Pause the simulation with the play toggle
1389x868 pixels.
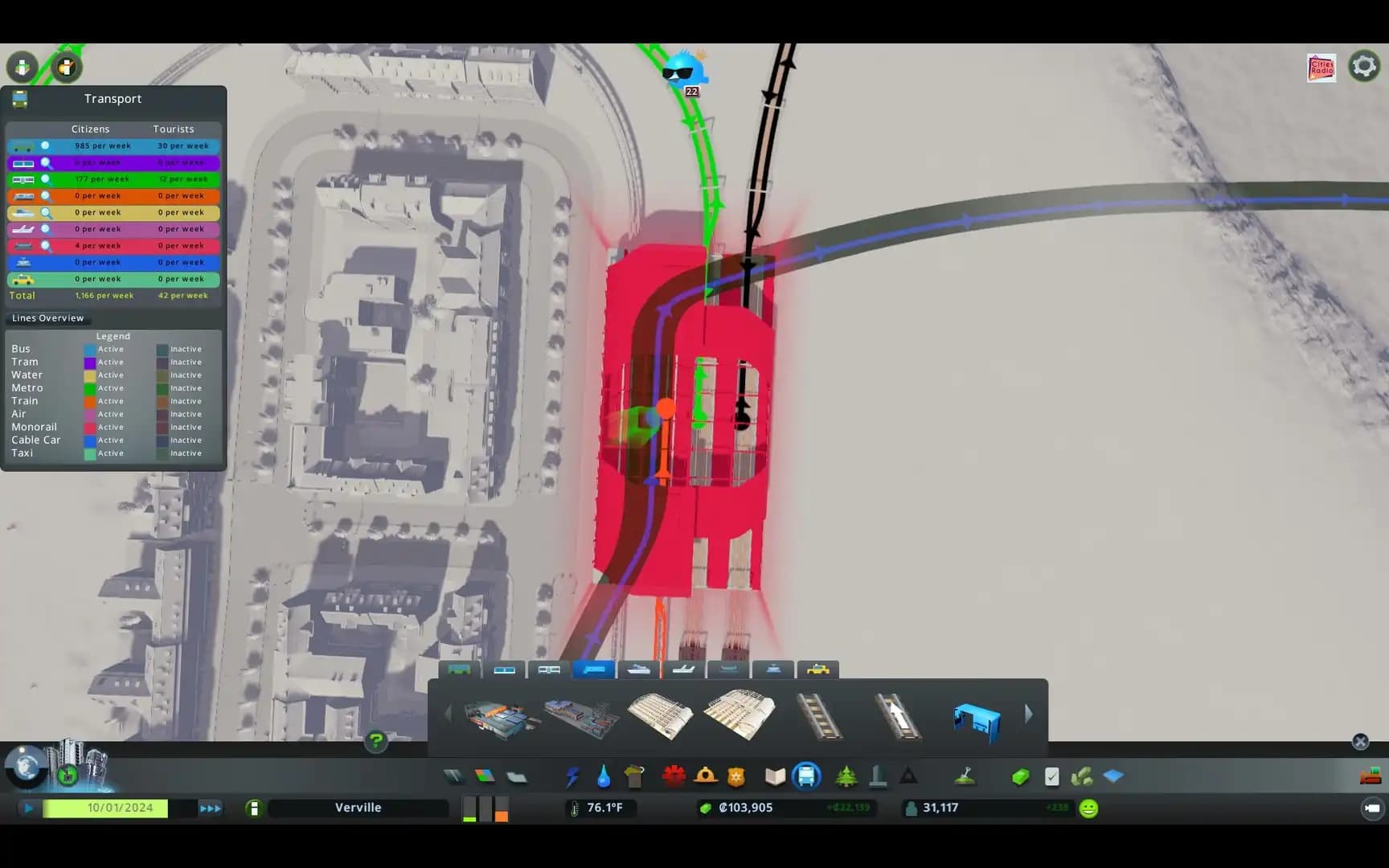coord(29,808)
